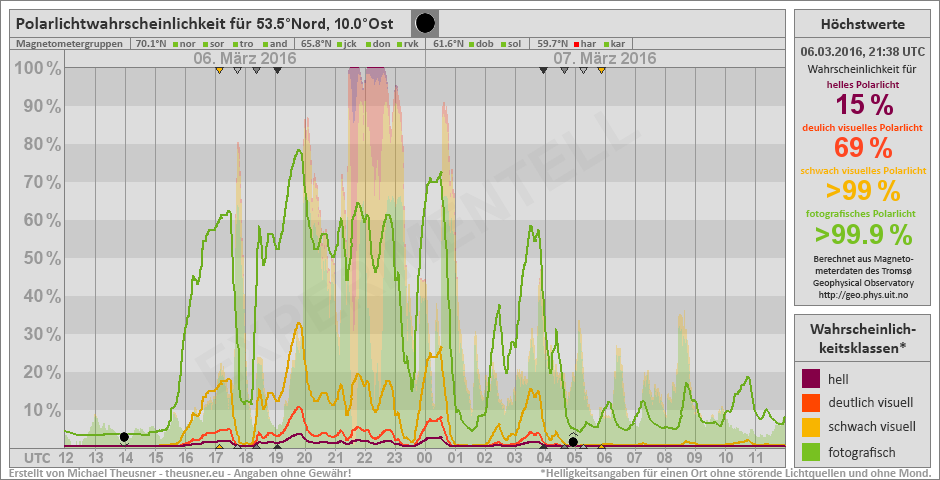The height and width of the screenshot is (480, 940).
Task: Select the green 'fotografisch' legend swatch
Action: click(x=812, y=451)
